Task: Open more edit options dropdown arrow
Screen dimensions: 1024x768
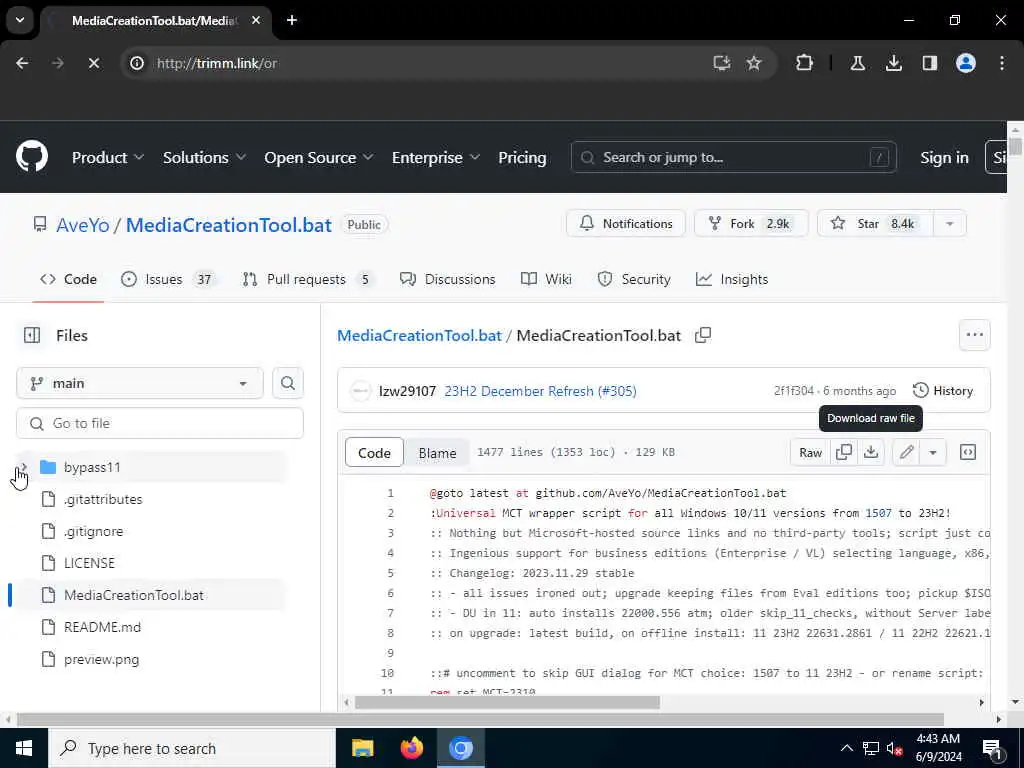Action: click(933, 452)
